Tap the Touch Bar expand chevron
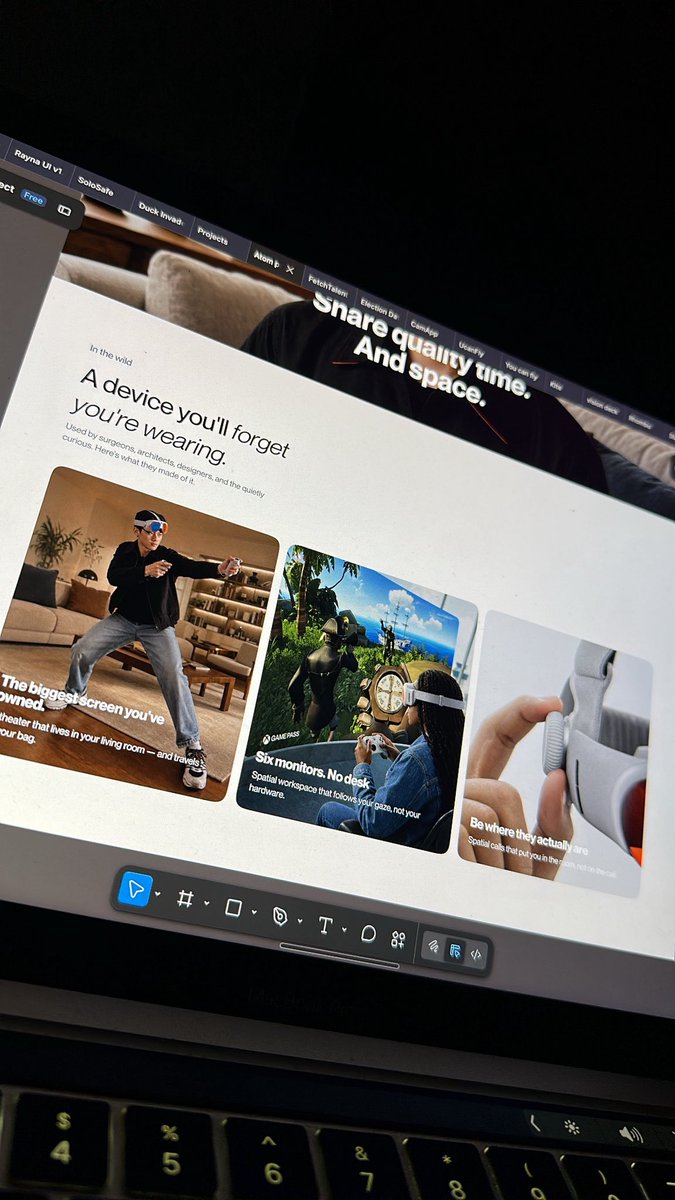Image resolution: width=675 pixels, height=1200 pixels. (x=534, y=1123)
